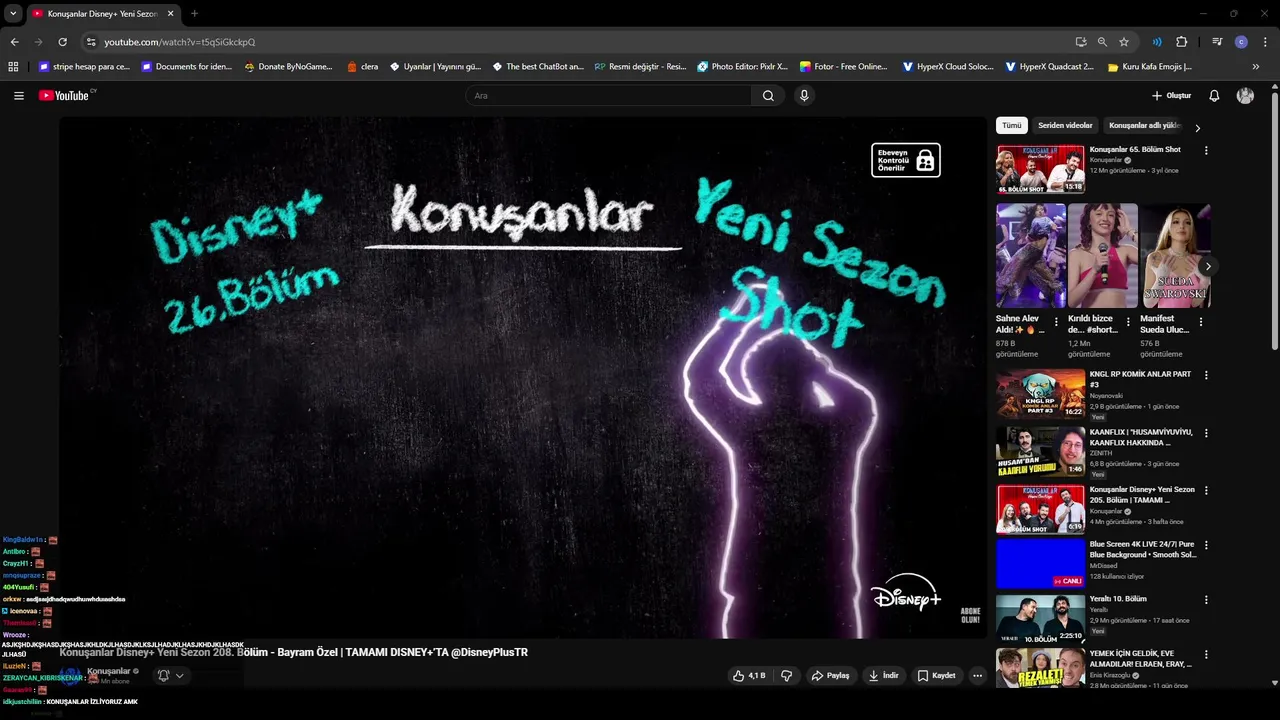Click the video player area to pause

(522, 378)
